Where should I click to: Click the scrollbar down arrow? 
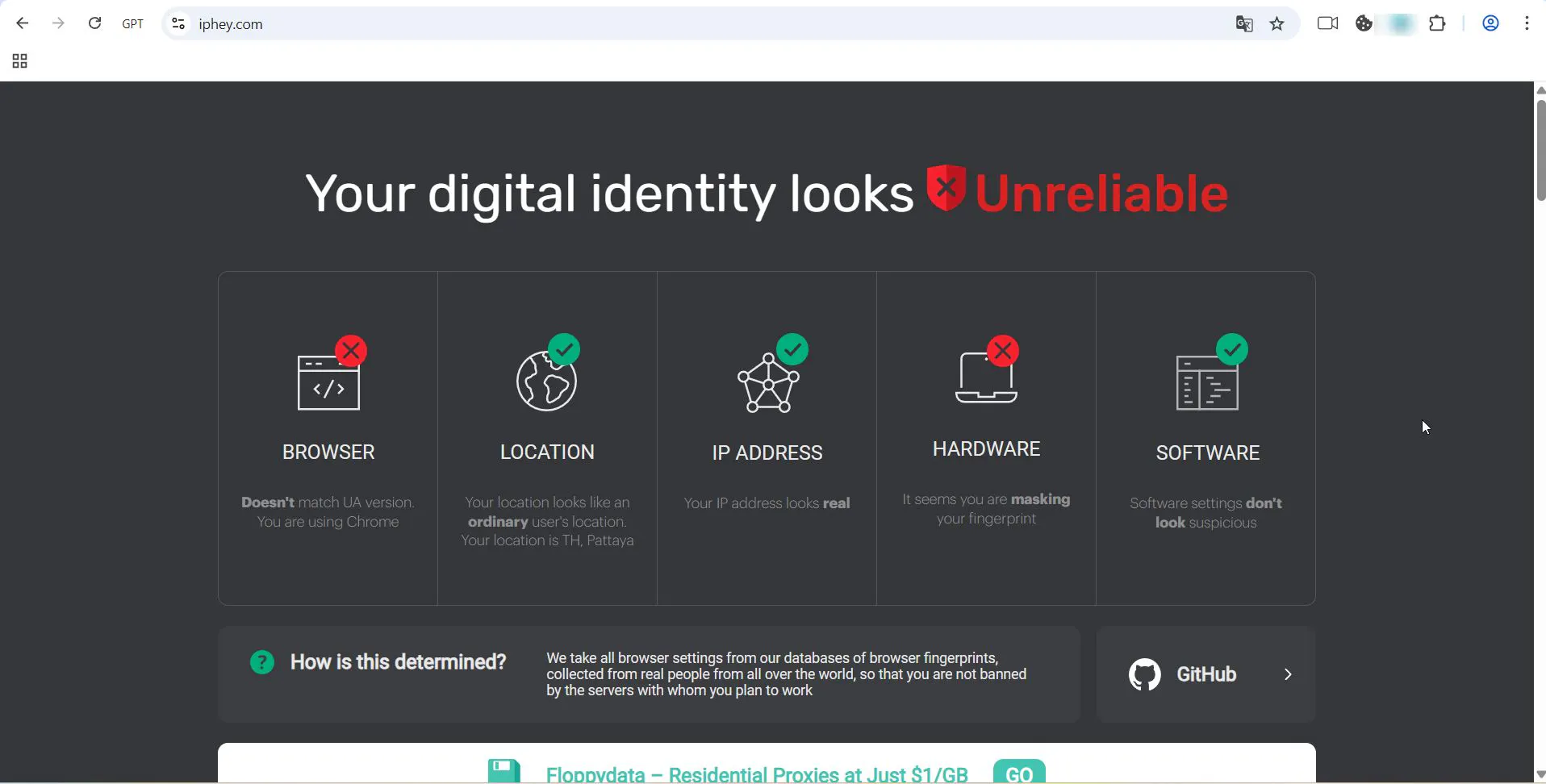click(1540, 775)
